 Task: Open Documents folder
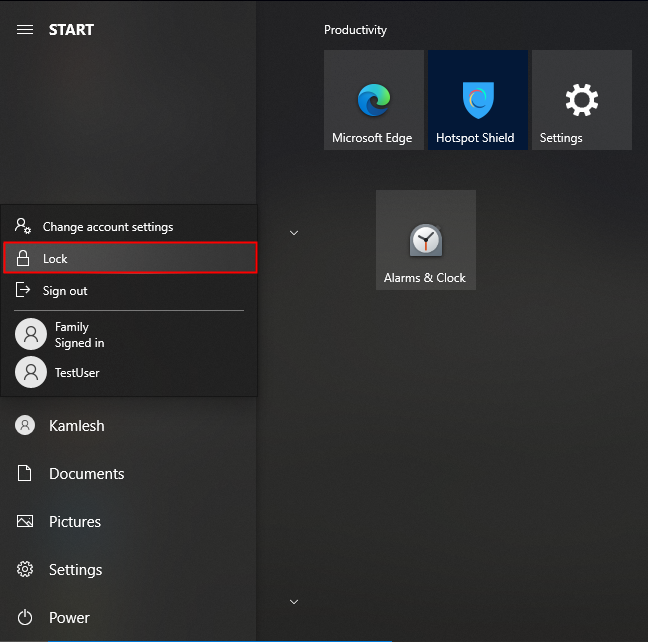pos(128,473)
